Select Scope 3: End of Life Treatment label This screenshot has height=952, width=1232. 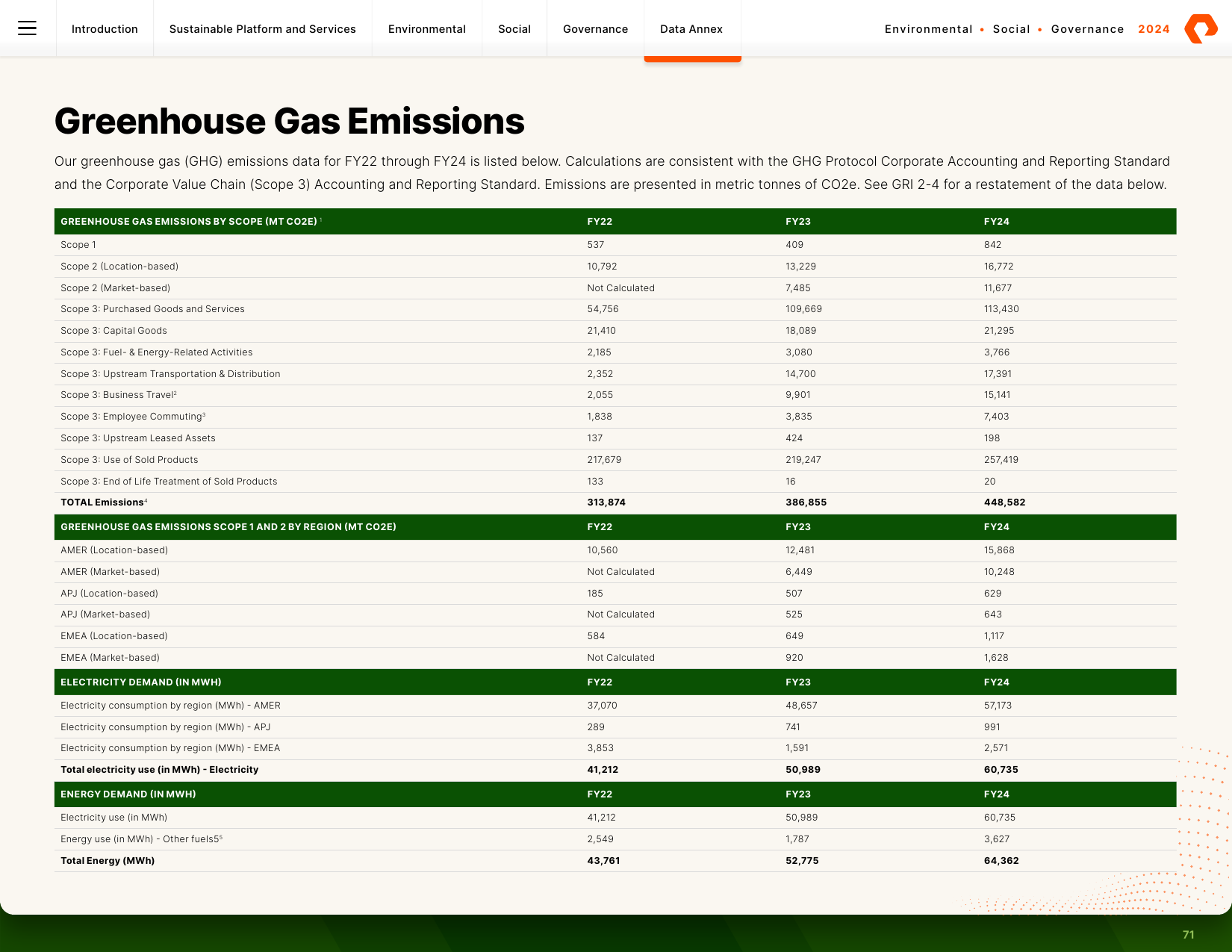pyautogui.click(x=169, y=482)
